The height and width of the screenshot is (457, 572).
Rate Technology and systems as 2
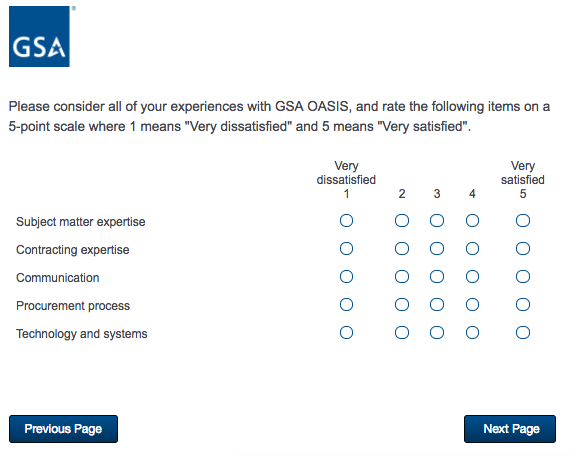[402, 333]
